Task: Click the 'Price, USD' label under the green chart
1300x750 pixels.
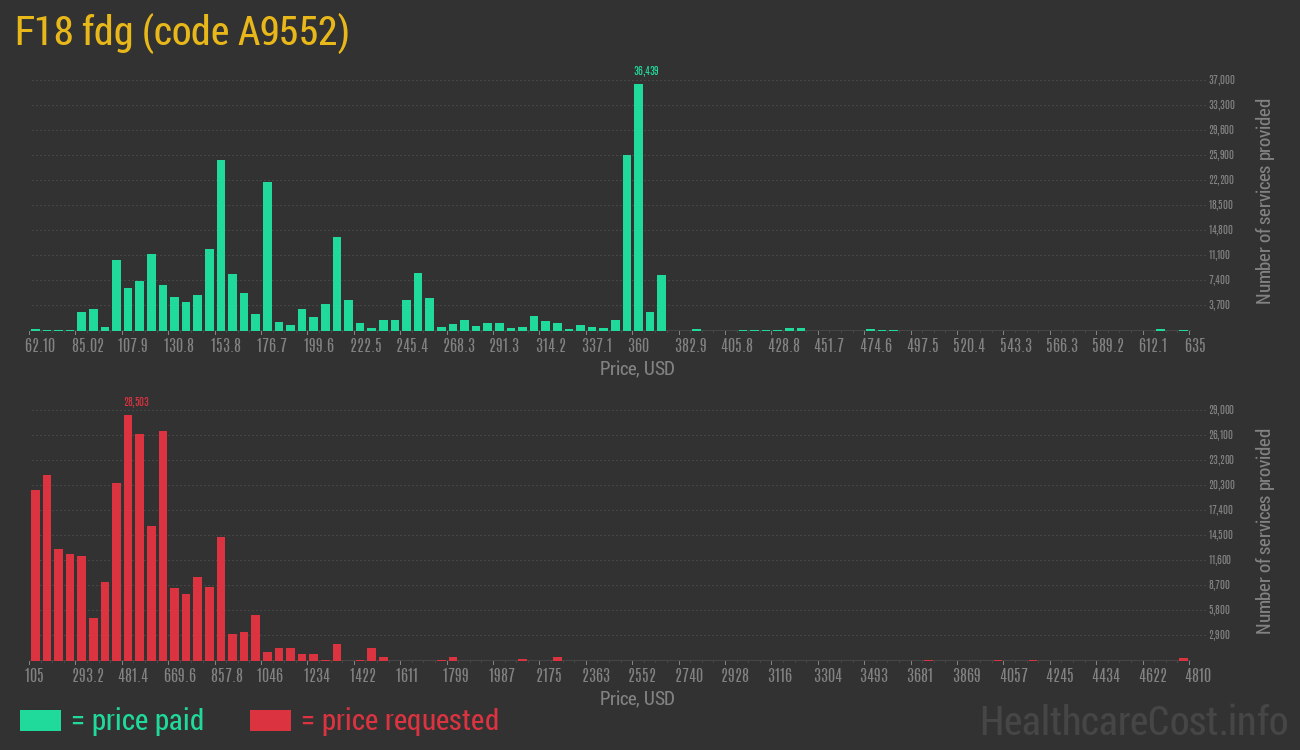Action: point(637,369)
